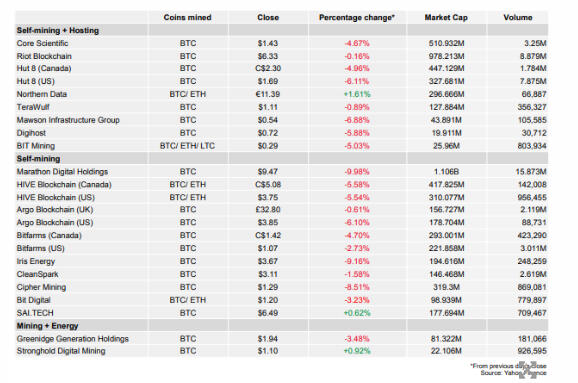Click the Core Scientific row name

click(x=42, y=43)
